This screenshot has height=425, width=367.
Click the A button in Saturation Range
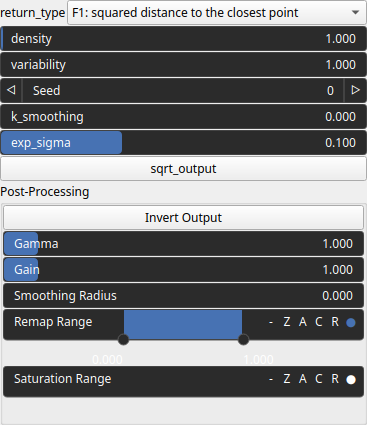[303, 379]
